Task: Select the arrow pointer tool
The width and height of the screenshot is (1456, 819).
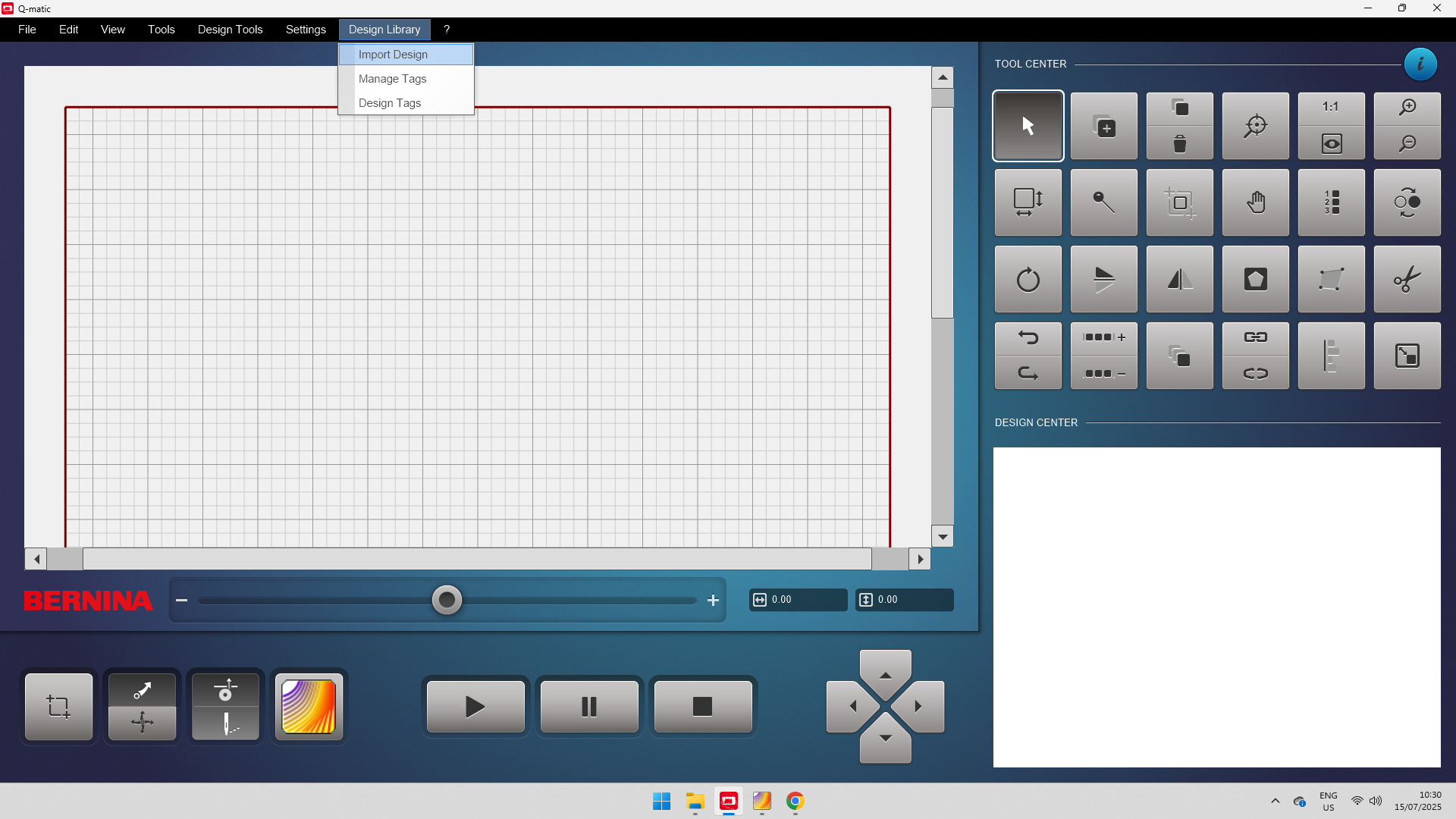Action: pyautogui.click(x=1028, y=126)
